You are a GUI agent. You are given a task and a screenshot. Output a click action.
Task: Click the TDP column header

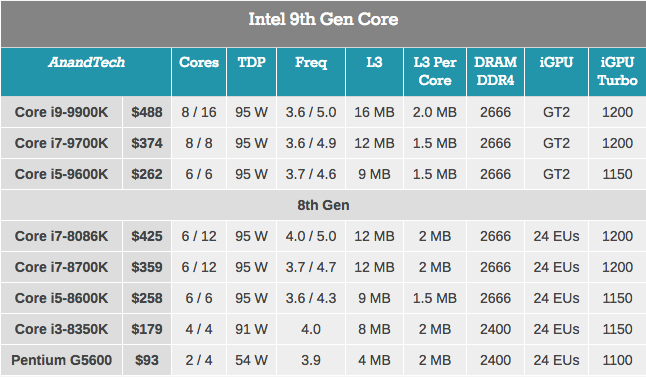(x=251, y=72)
